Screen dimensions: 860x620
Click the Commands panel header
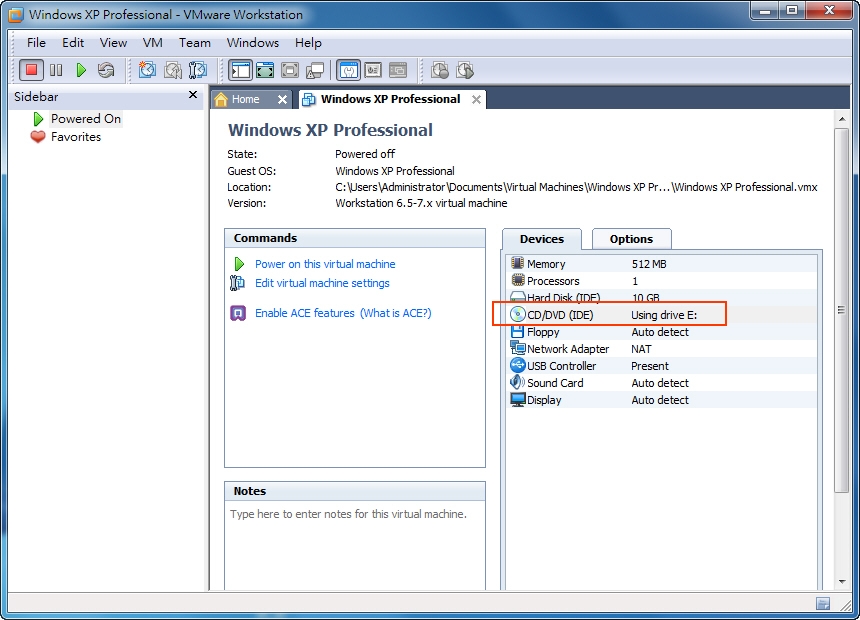click(355, 238)
